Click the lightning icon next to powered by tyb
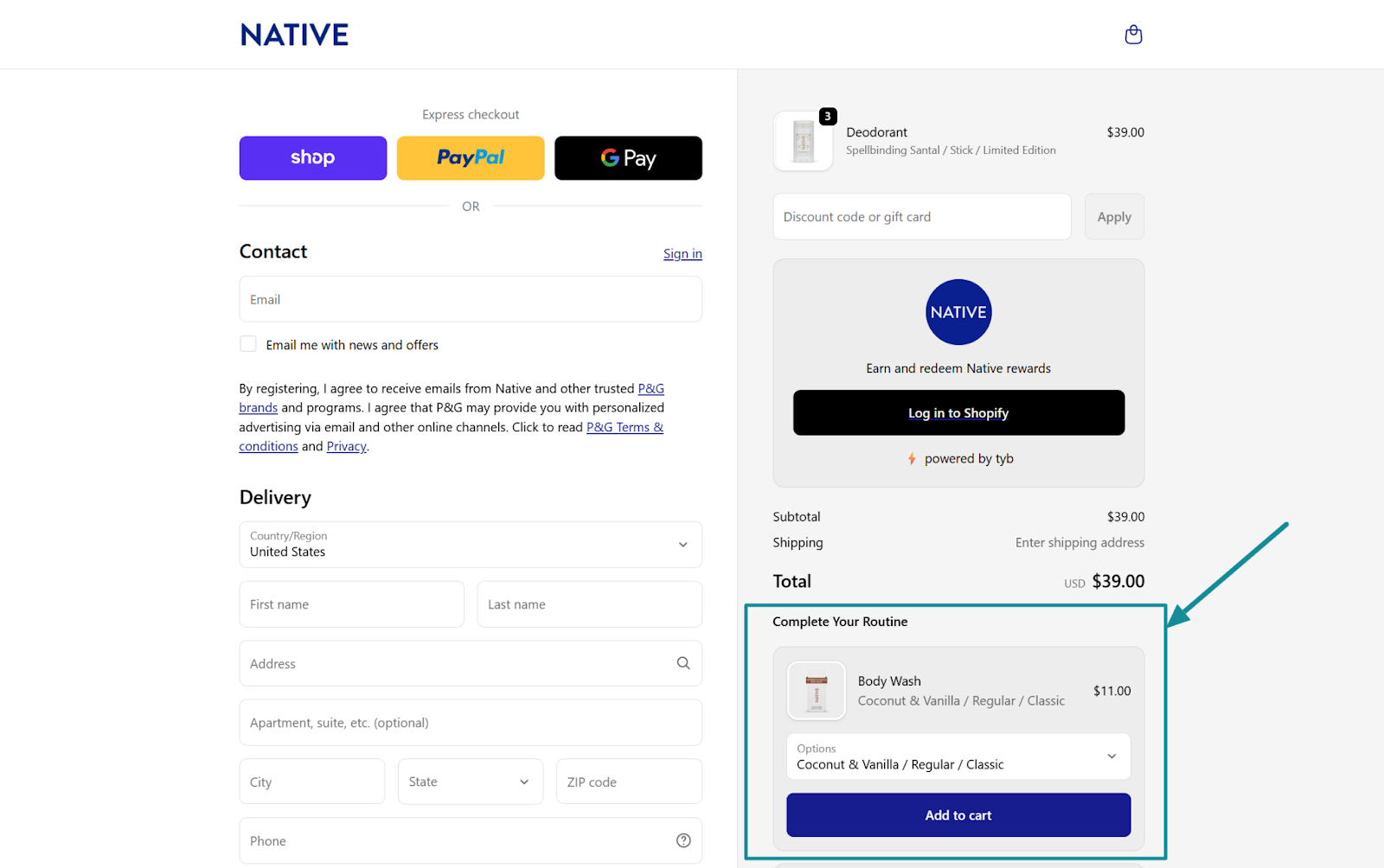Image resolution: width=1384 pixels, height=868 pixels. click(x=913, y=458)
